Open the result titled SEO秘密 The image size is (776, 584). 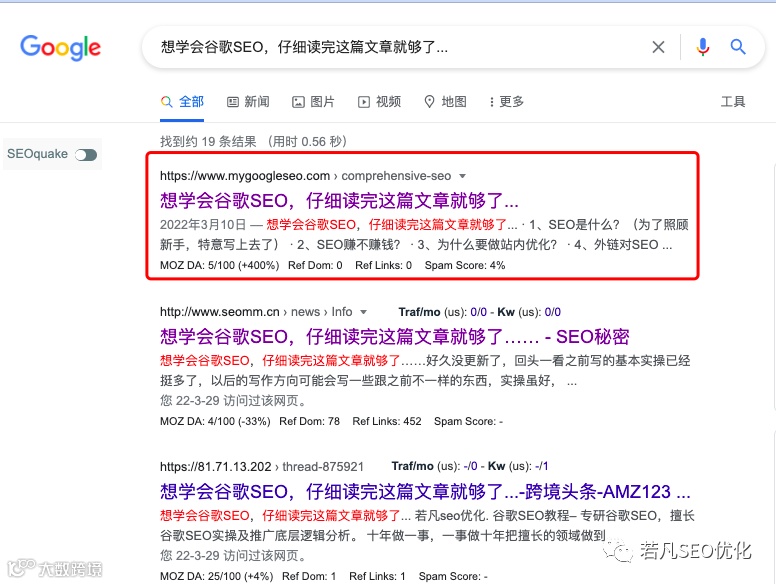pyautogui.click(x=394, y=337)
